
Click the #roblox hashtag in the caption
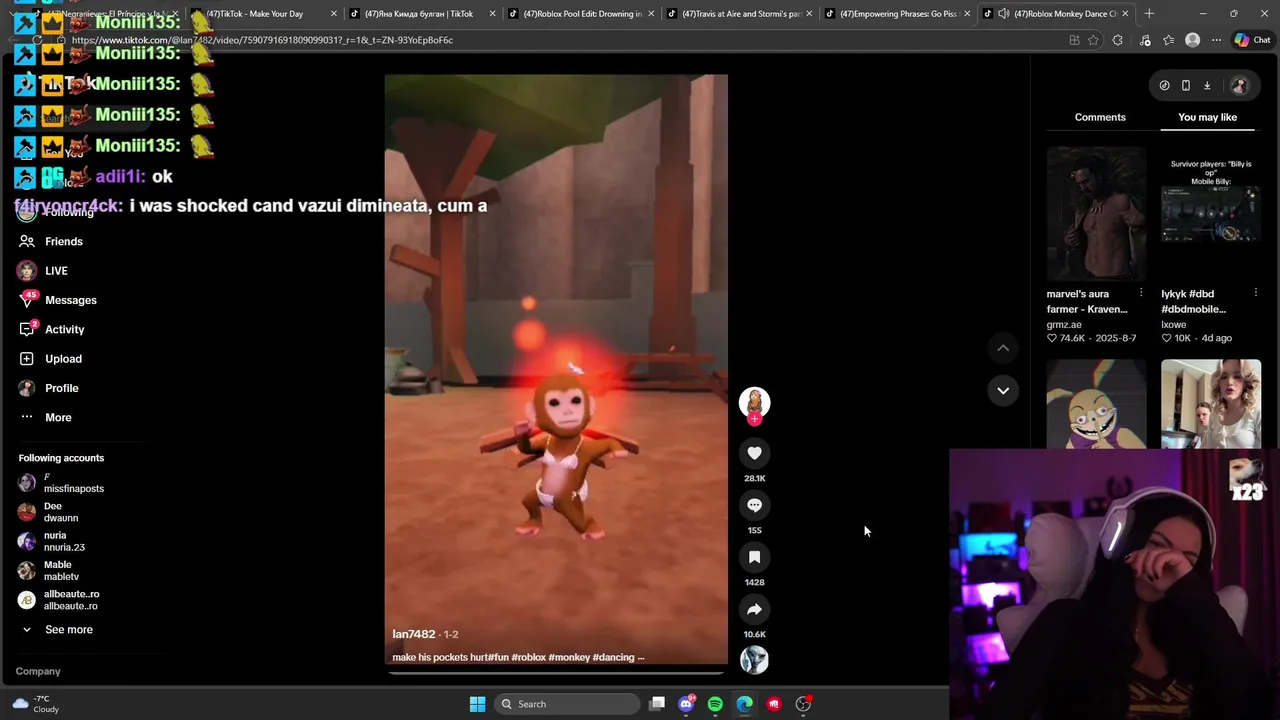(x=528, y=657)
